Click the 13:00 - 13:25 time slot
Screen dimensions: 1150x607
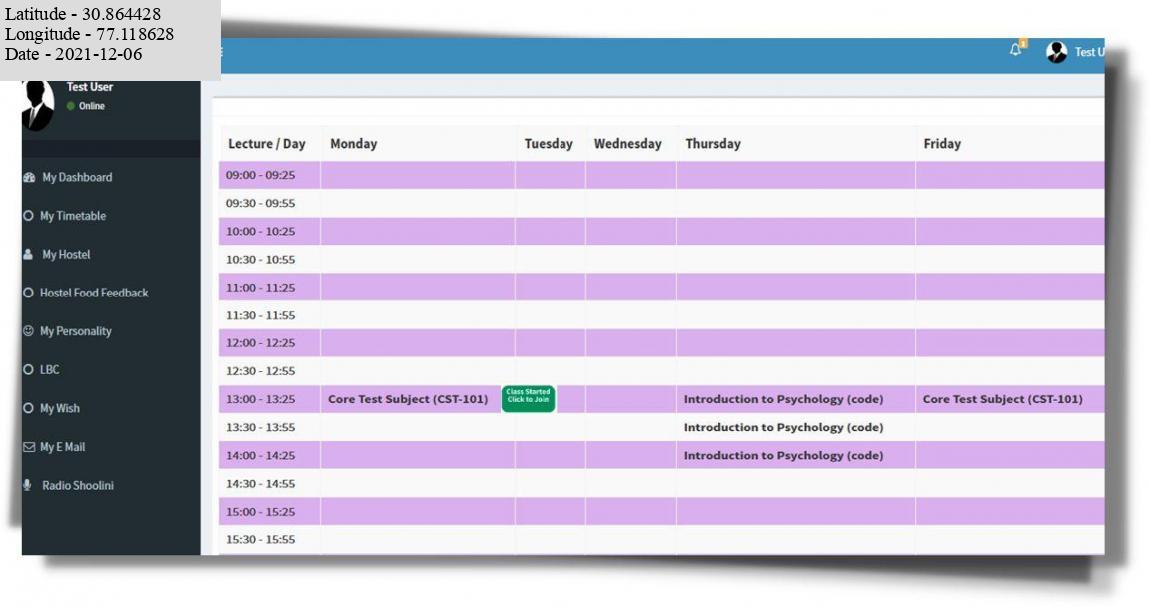[x=260, y=399]
